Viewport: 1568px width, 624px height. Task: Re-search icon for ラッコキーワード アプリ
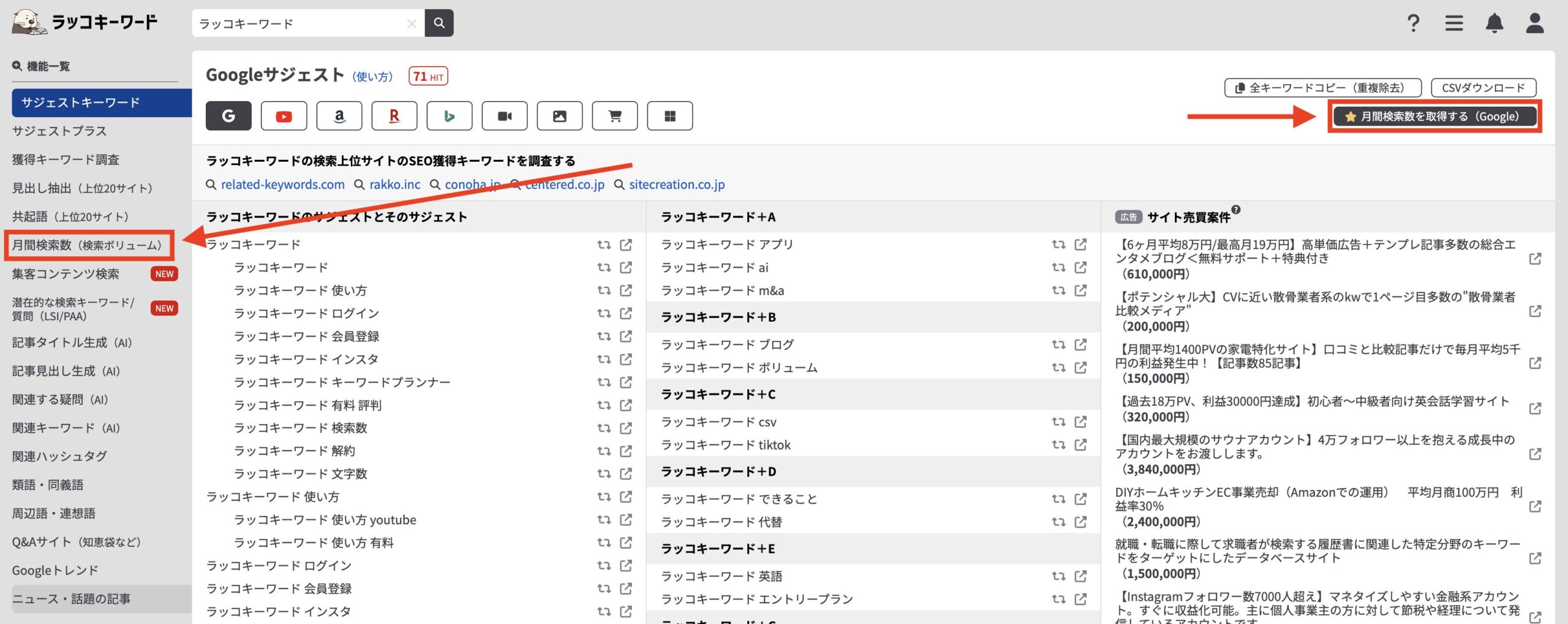pos(1058,245)
